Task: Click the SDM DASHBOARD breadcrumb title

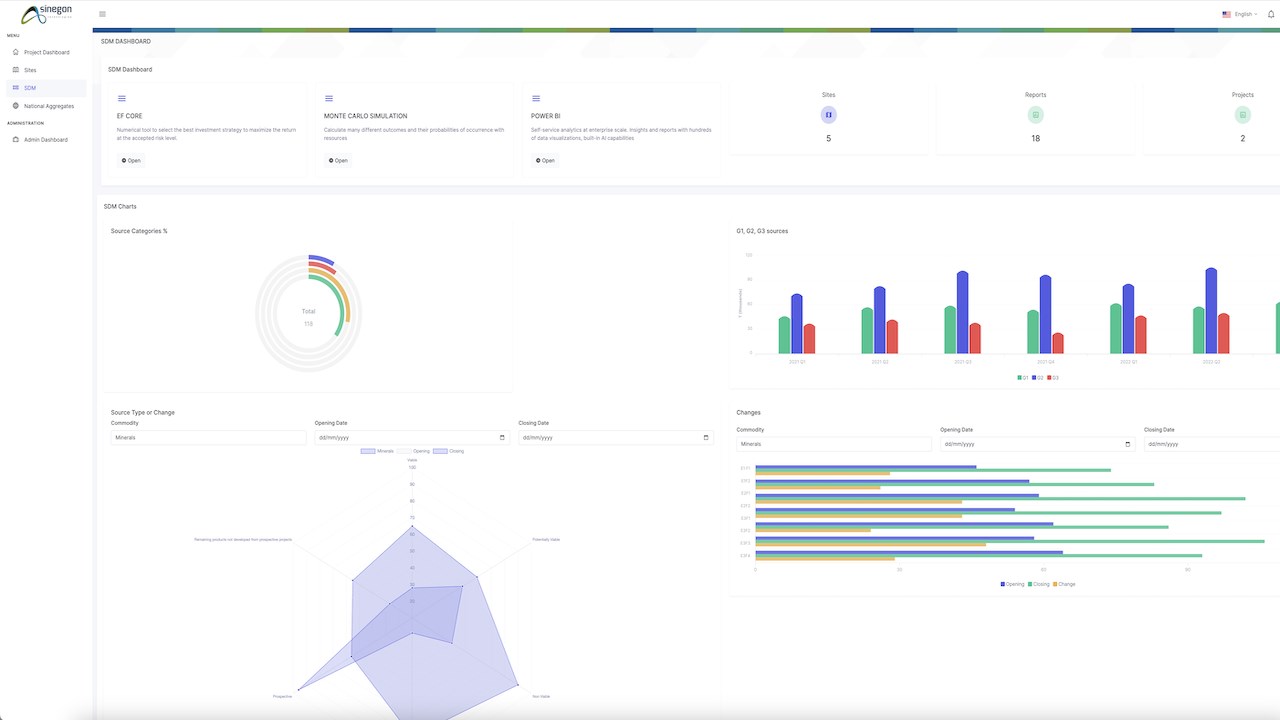Action: [x=126, y=41]
